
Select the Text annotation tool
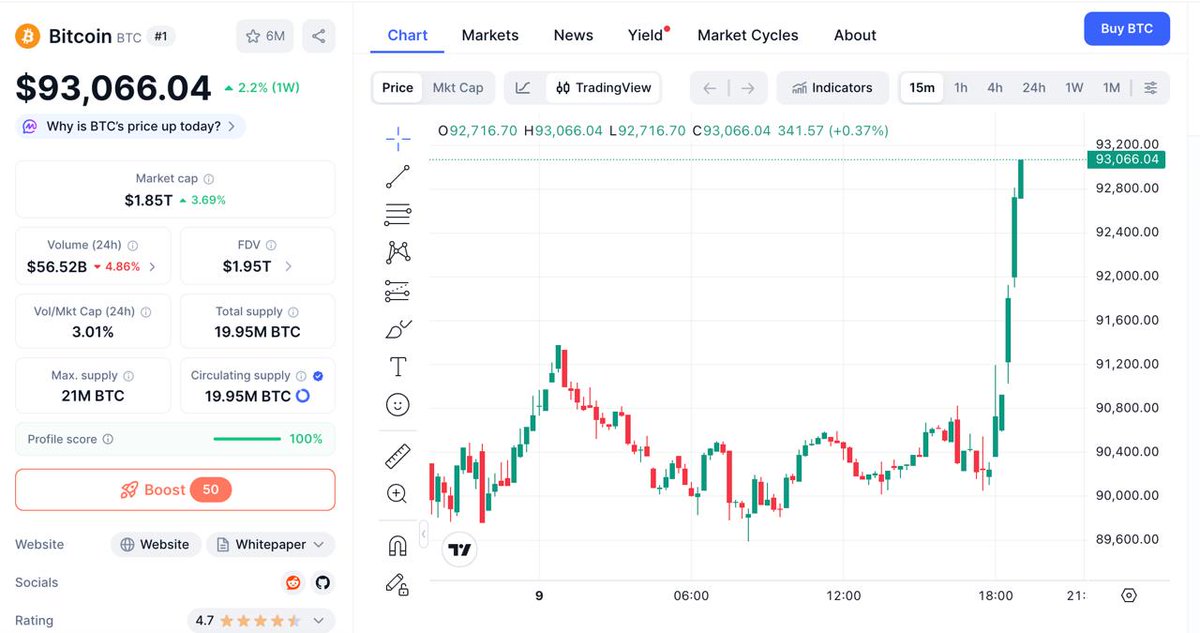pos(398,367)
